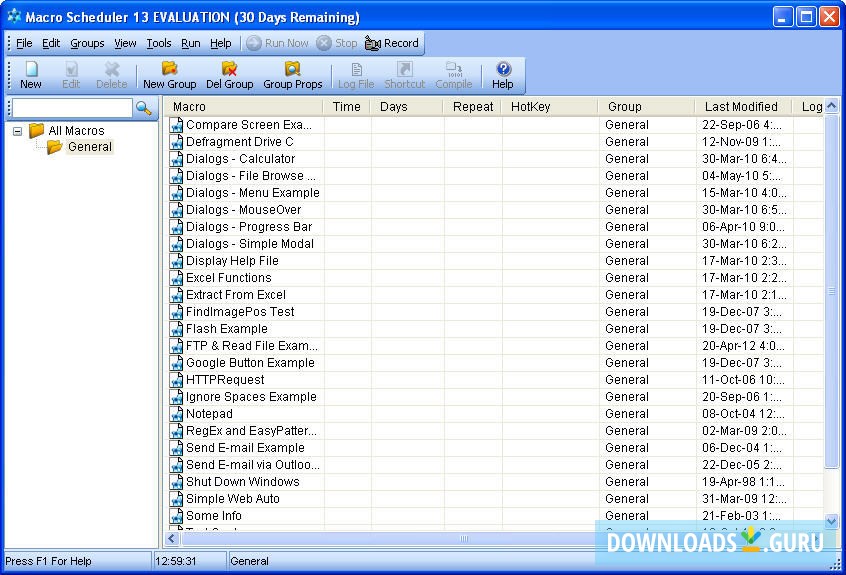
Task: Click the Stop button
Action: coord(337,43)
